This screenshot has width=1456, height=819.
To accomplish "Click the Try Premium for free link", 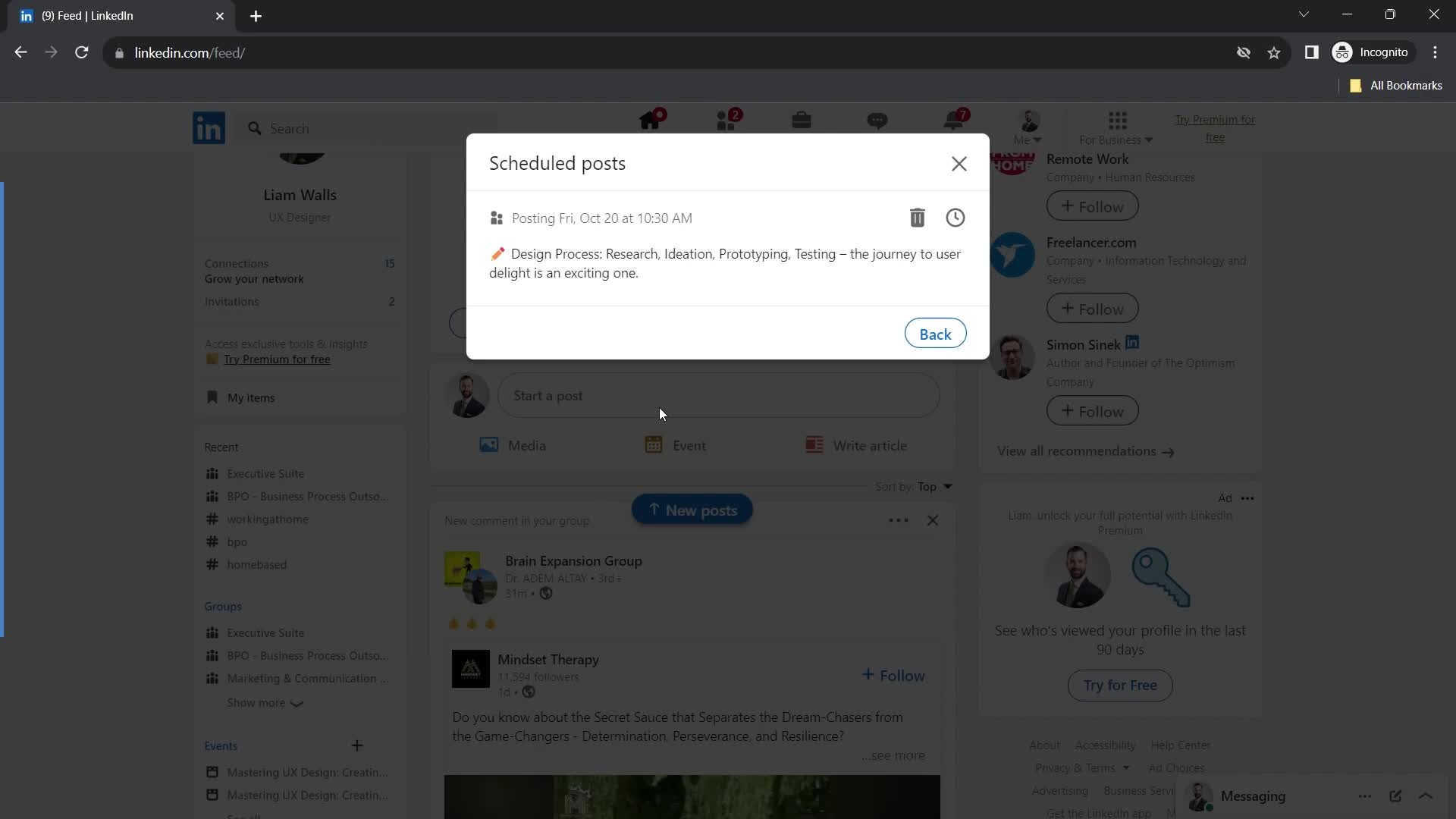I will (277, 359).
